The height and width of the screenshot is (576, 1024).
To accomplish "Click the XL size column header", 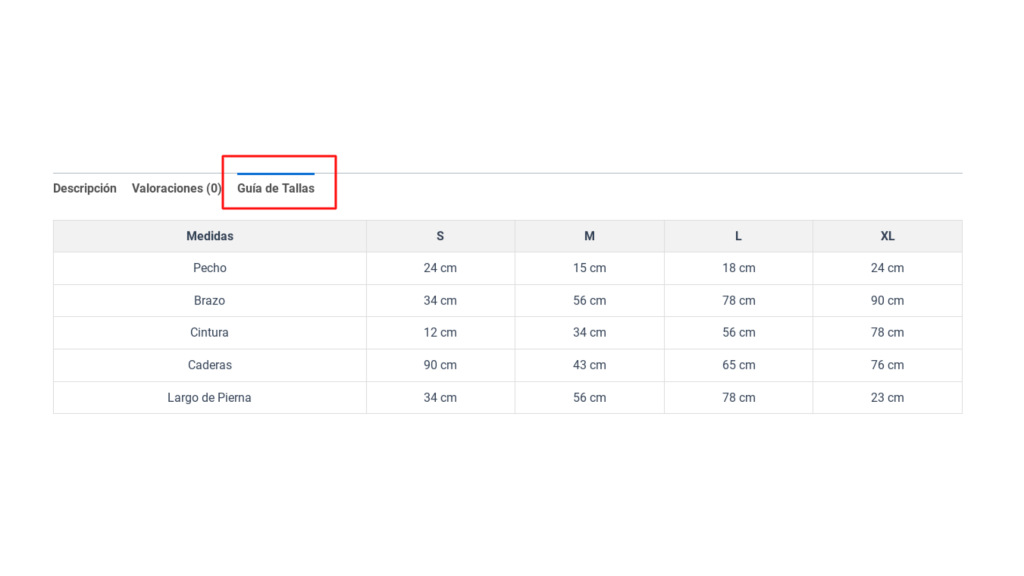I will point(888,236).
